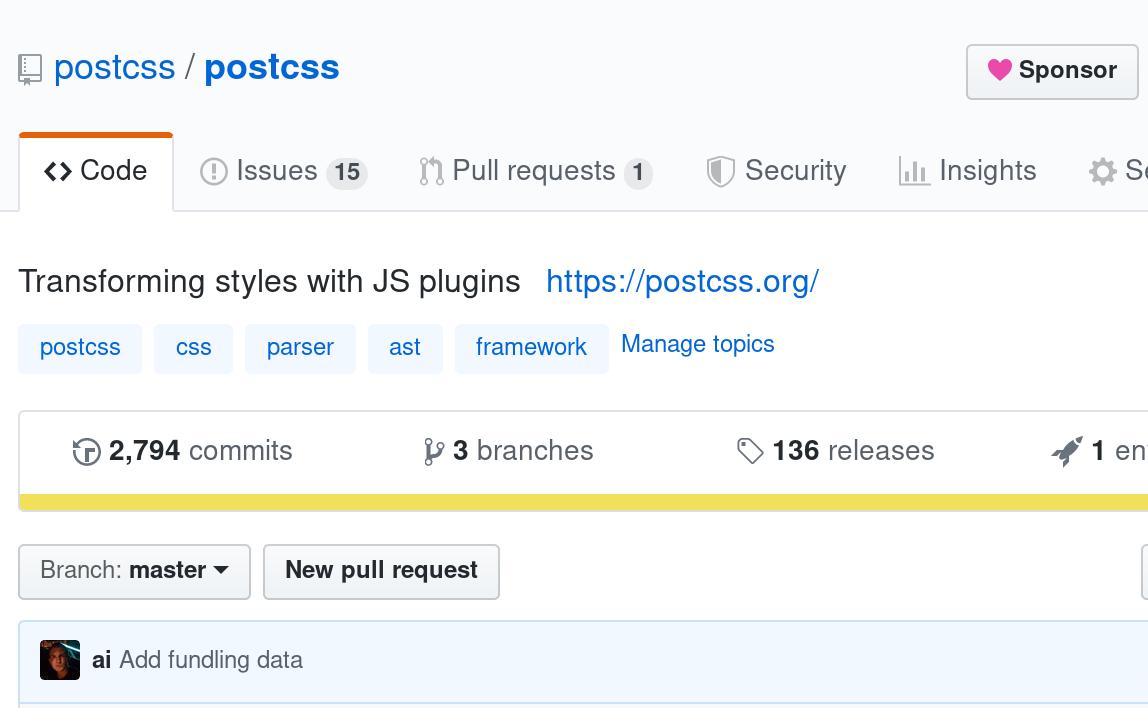Open the Branch: master dropdown
This screenshot has height=708, width=1148.
pos(134,571)
